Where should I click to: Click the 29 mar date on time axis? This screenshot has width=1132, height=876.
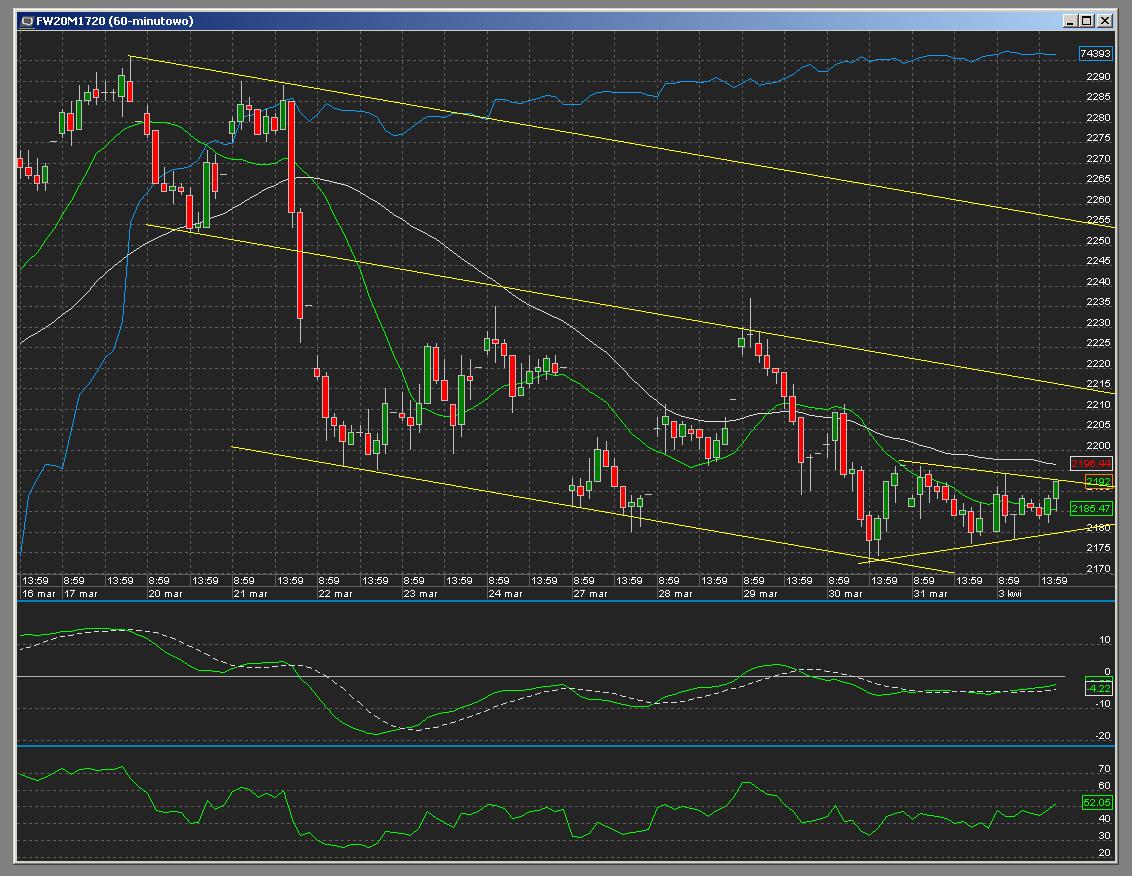coord(760,593)
